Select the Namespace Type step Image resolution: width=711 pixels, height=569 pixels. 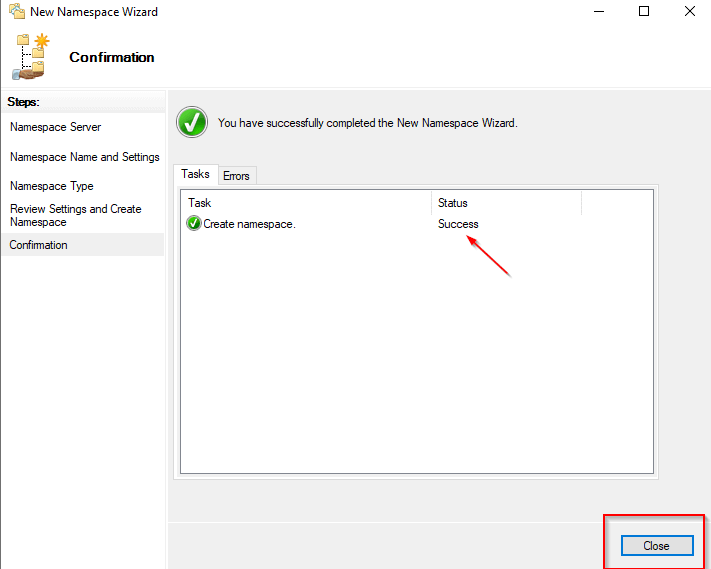click(52, 186)
